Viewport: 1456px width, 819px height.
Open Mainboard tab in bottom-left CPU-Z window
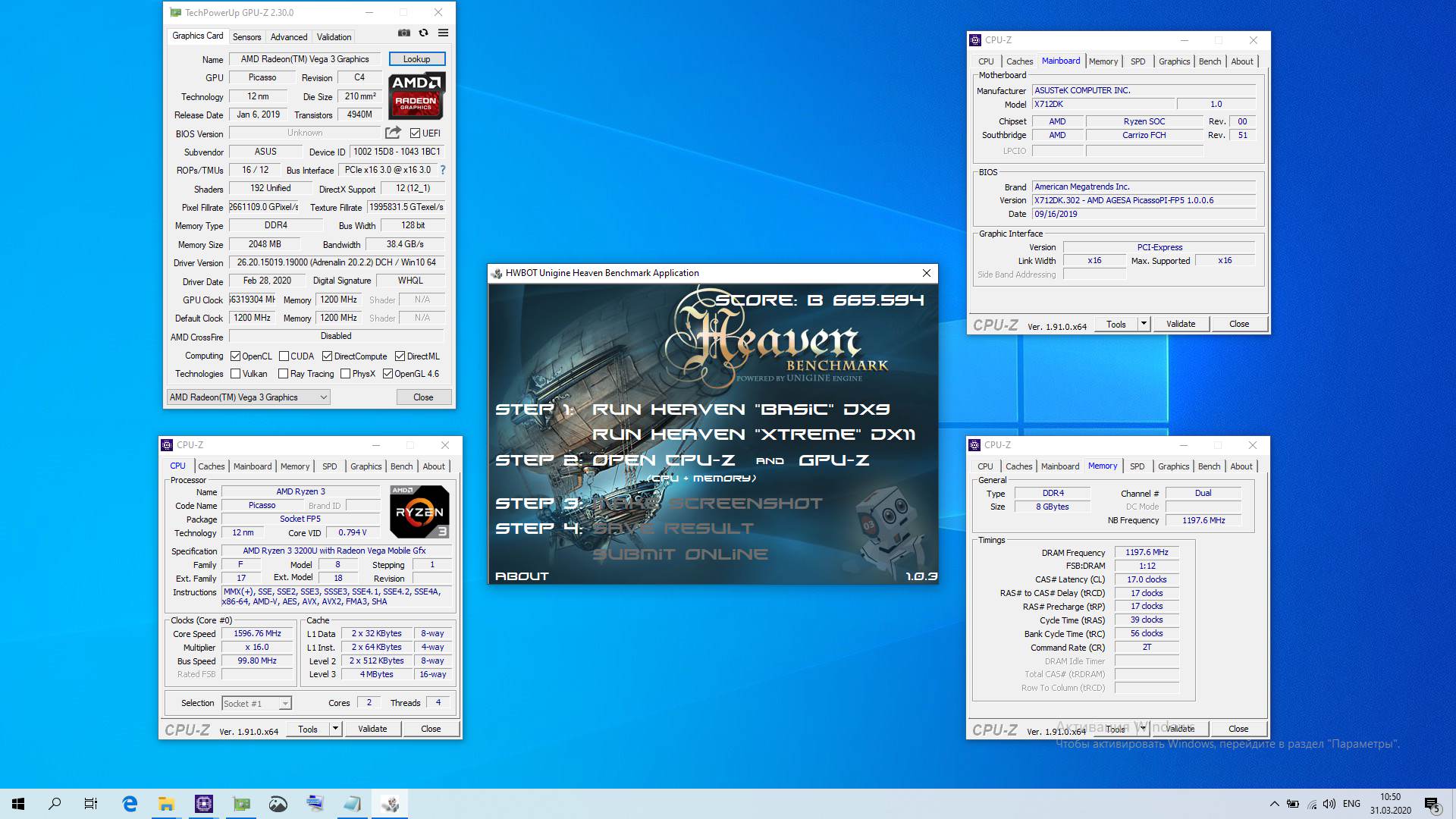(253, 466)
